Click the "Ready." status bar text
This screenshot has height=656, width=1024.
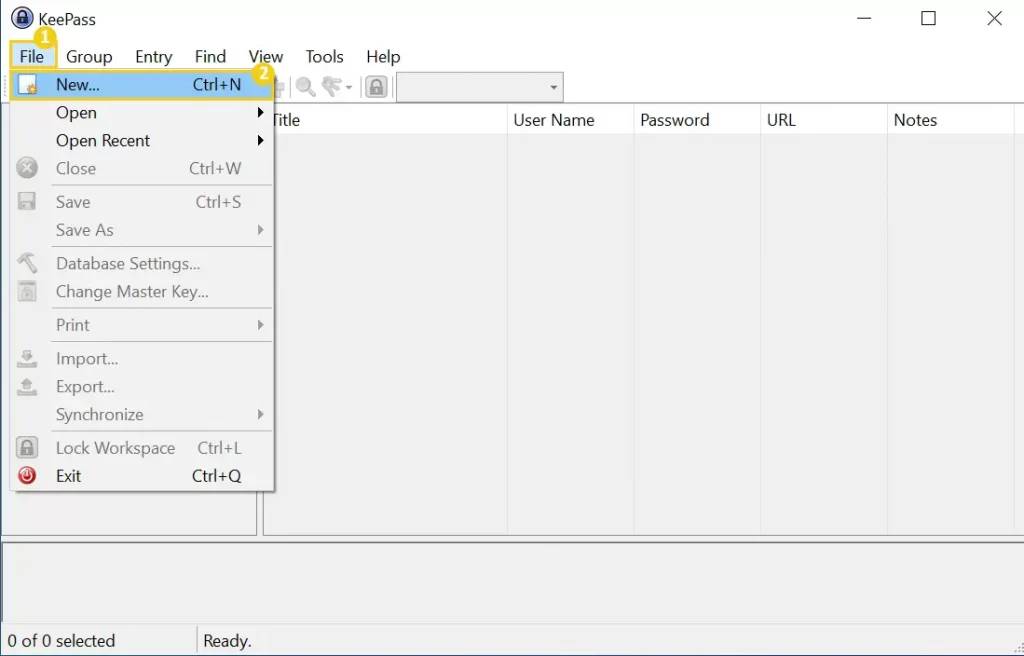pos(227,641)
